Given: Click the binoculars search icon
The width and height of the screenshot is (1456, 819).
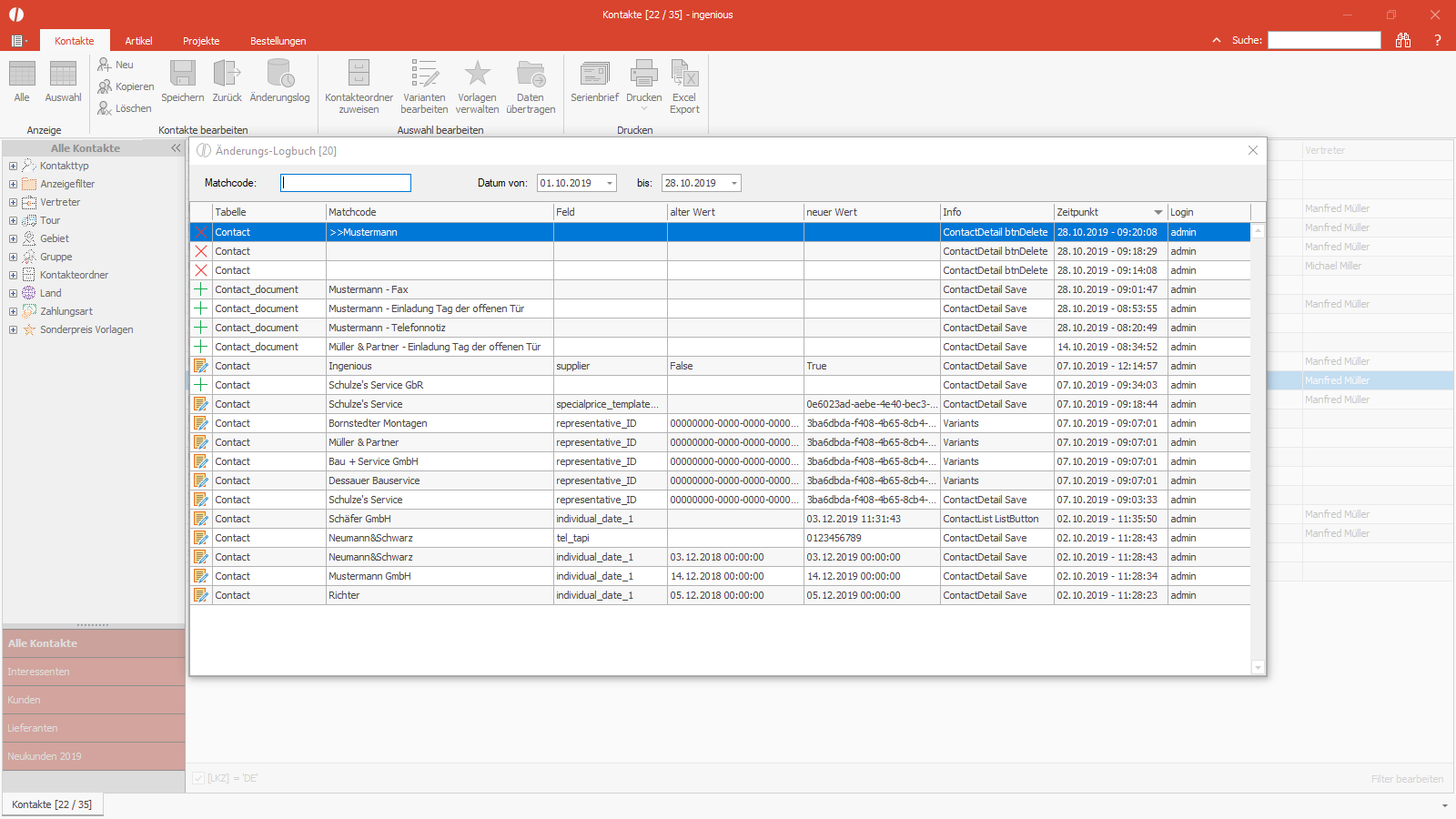Looking at the screenshot, I should 1403,40.
